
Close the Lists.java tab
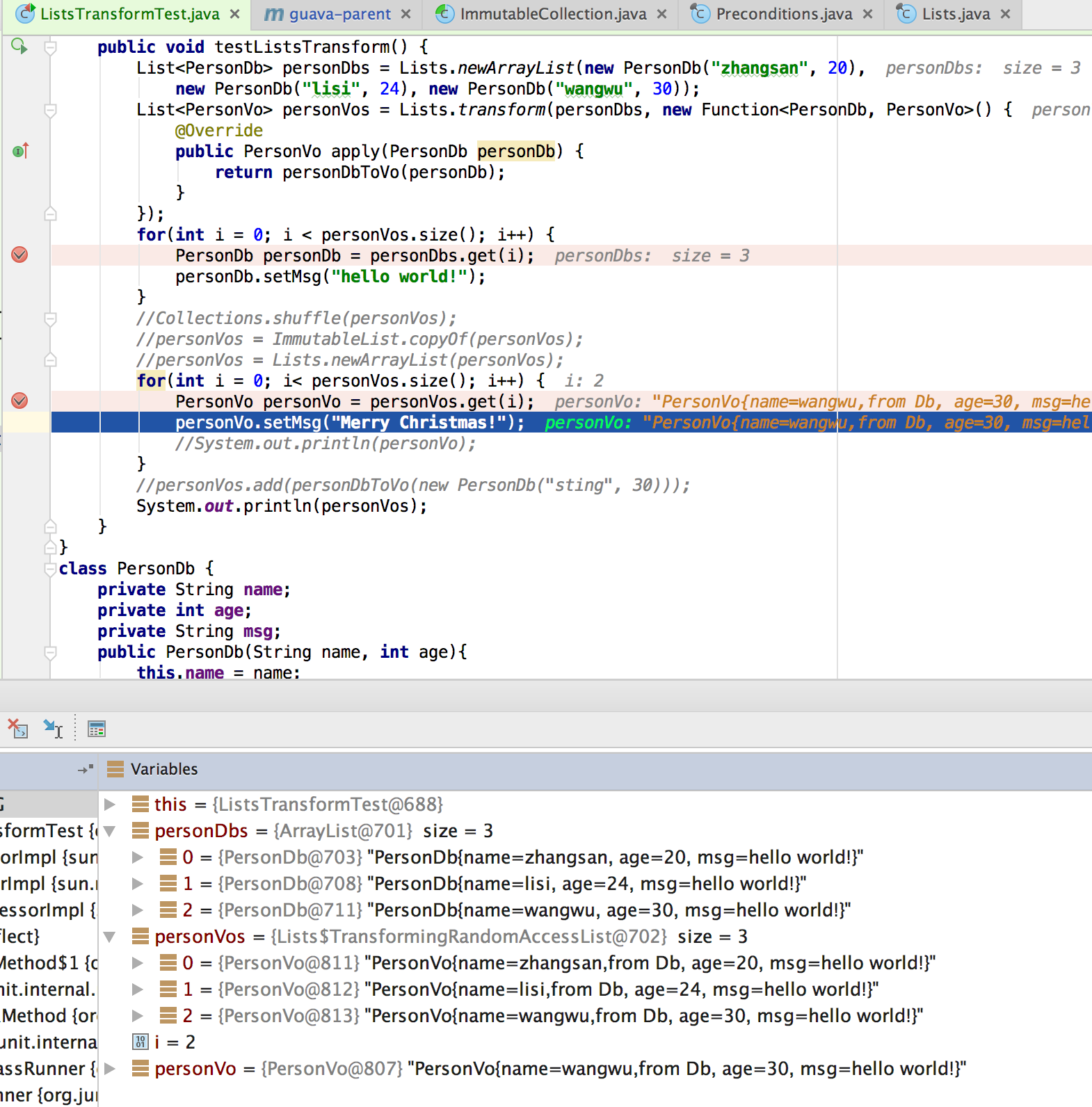(x=1006, y=14)
